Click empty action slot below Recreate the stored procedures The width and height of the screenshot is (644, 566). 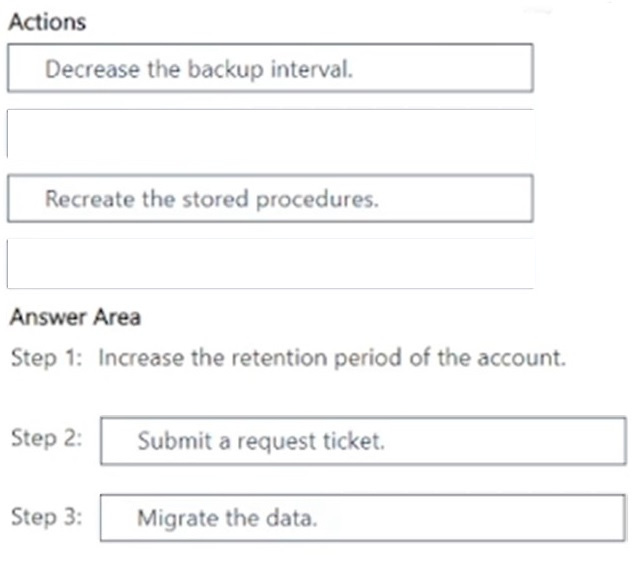270,264
